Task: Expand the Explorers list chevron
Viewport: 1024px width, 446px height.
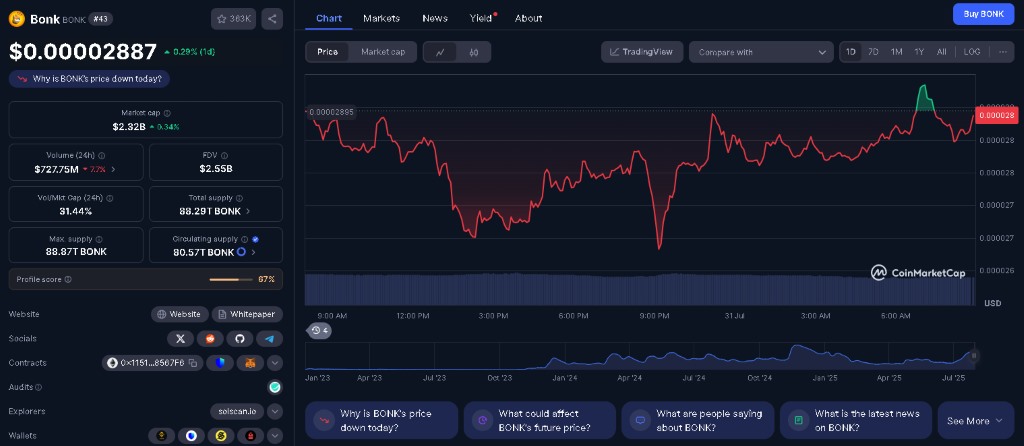Action: [275, 411]
